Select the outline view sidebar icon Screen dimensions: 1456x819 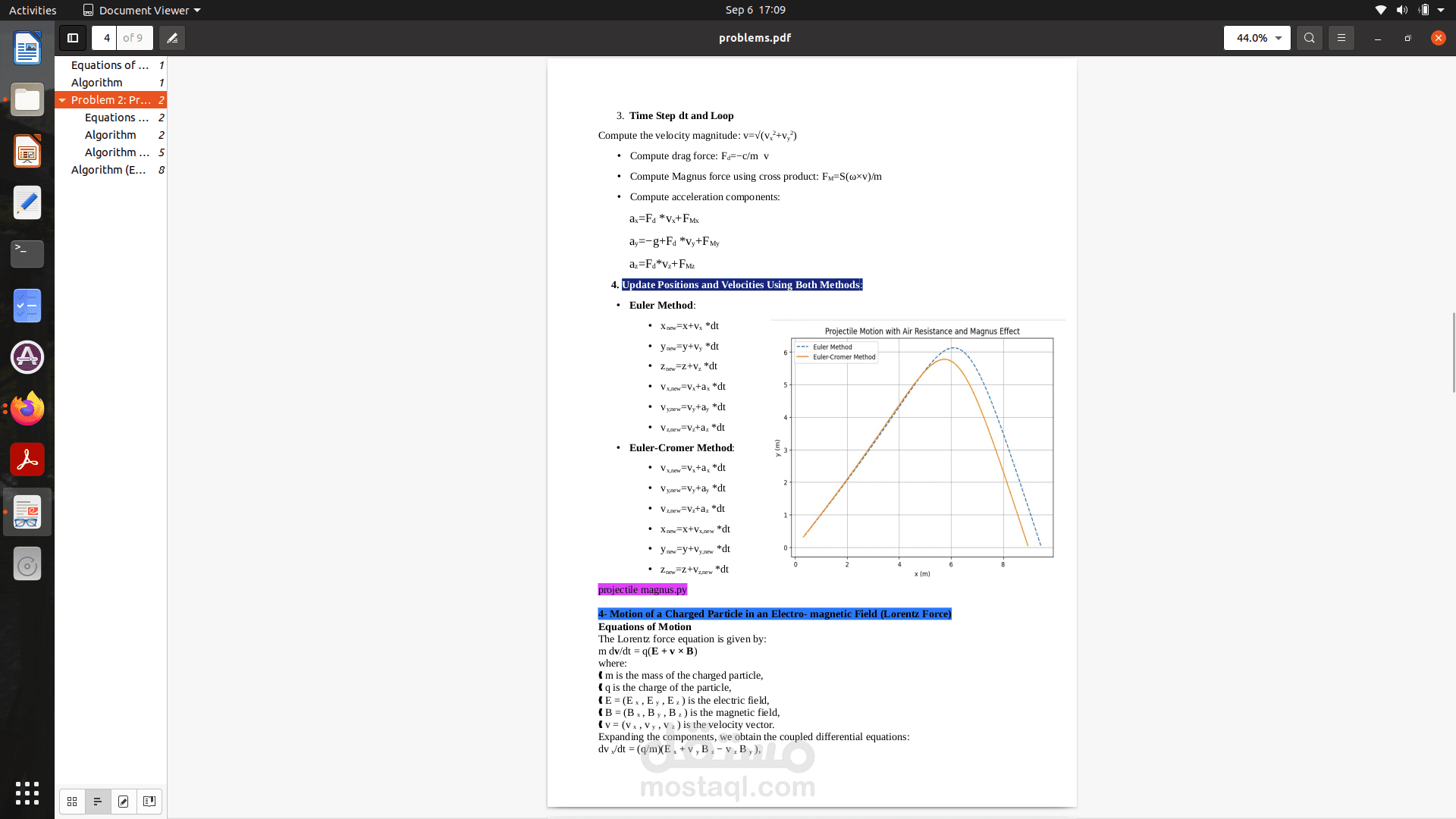coord(98,802)
